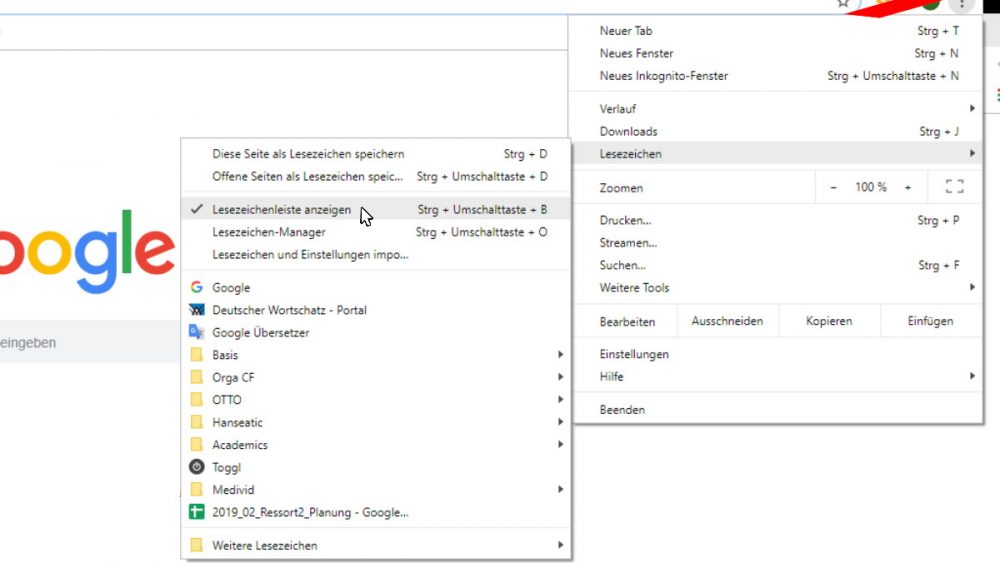Click the Kopieren button
The width and height of the screenshot is (1000, 563).
tap(829, 321)
